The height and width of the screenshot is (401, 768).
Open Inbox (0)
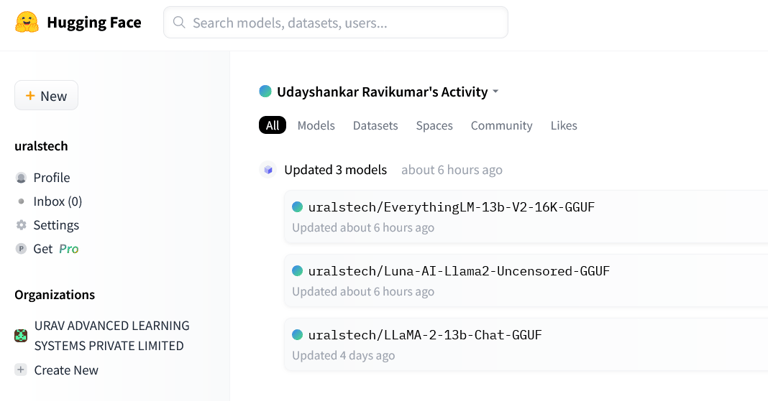pos(57,201)
